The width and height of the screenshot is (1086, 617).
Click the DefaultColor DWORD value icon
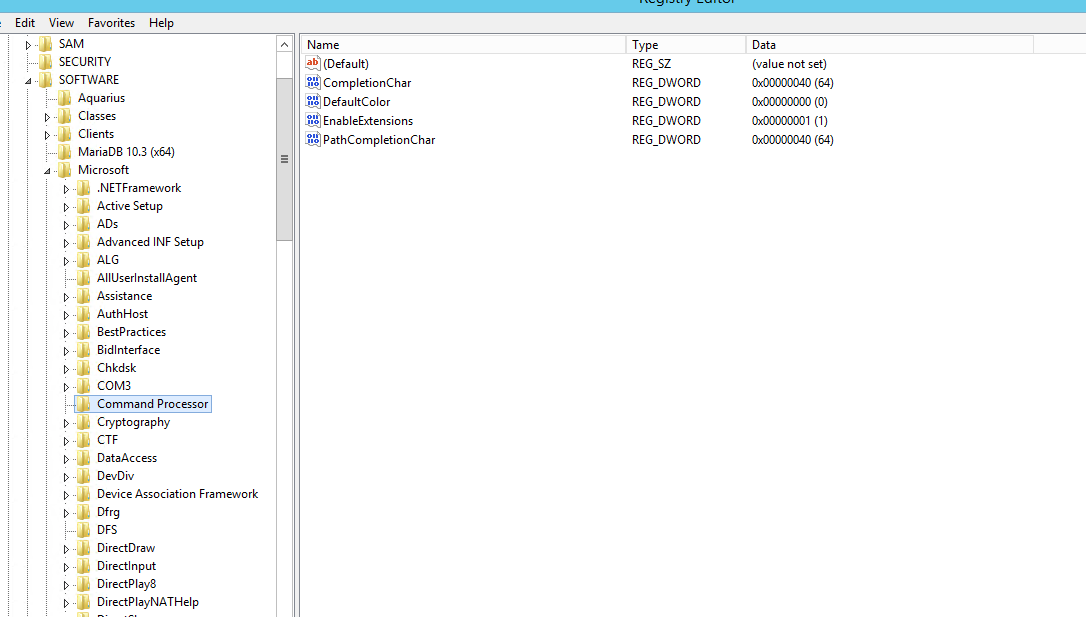313,102
